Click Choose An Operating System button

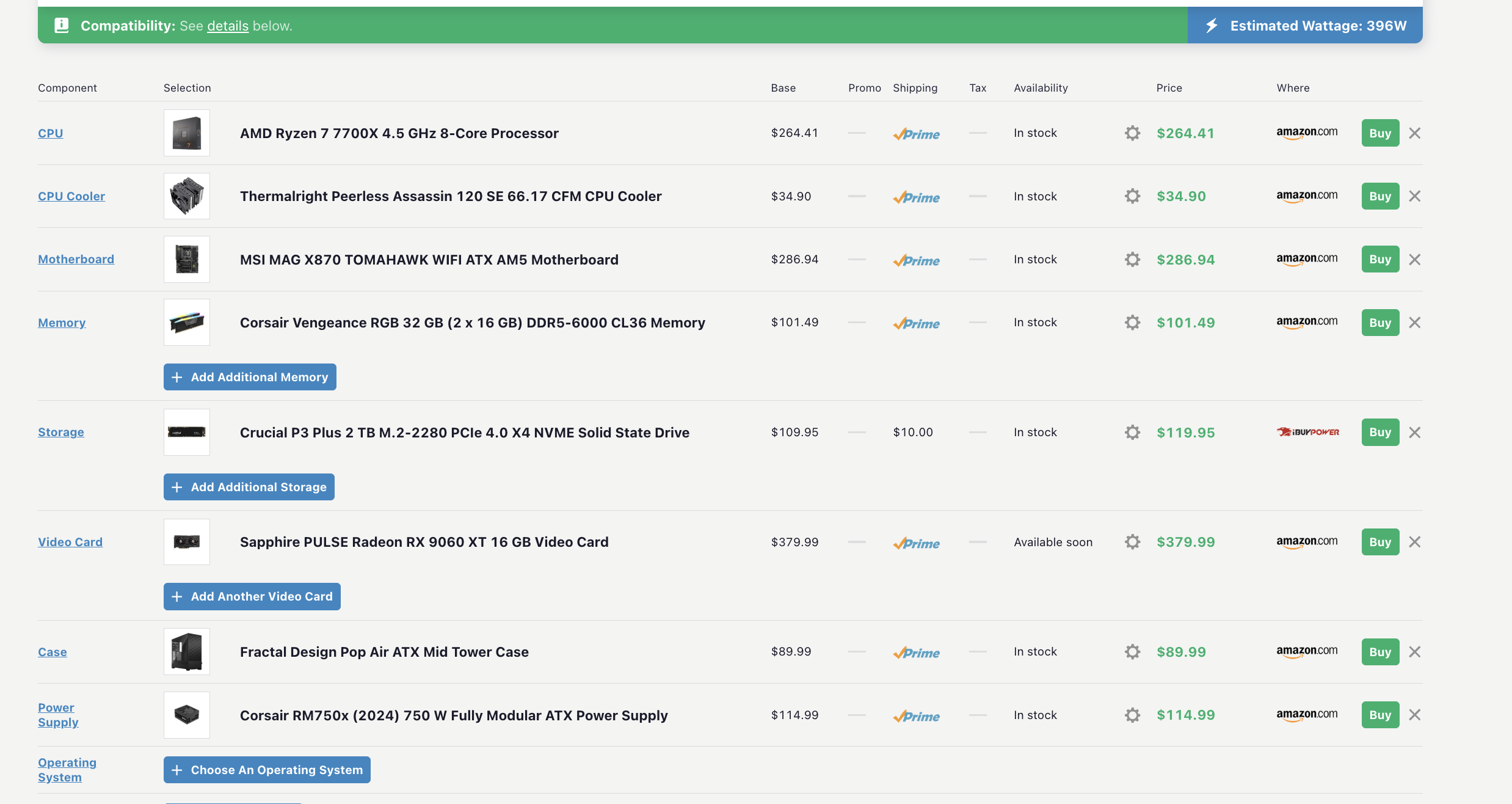267,770
